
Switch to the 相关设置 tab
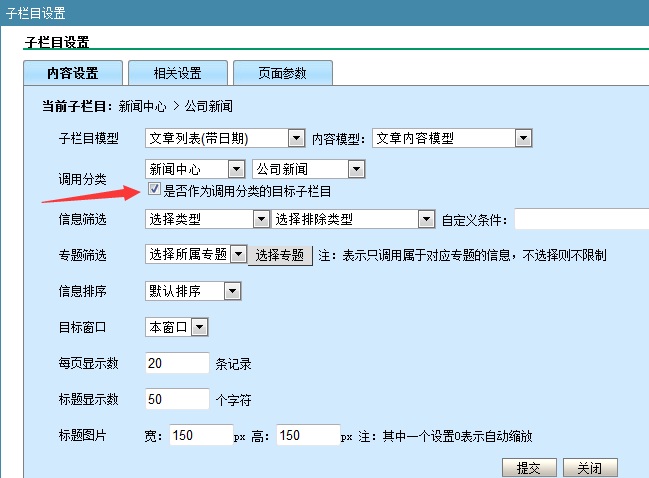177,74
